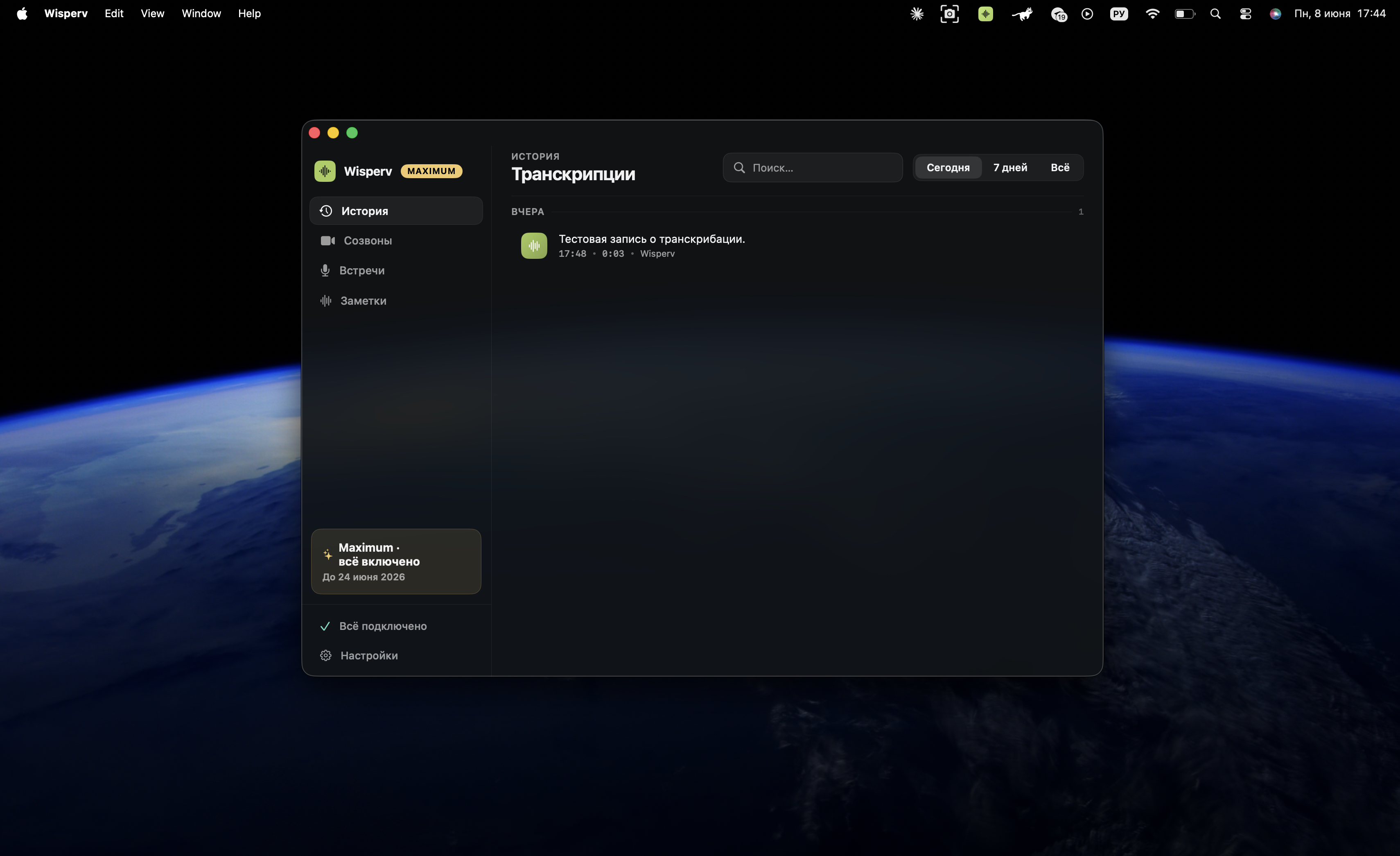Click the checkmark icon beside Всё подключено
Viewport: 1400px width, 856px height.
[x=325, y=626]
